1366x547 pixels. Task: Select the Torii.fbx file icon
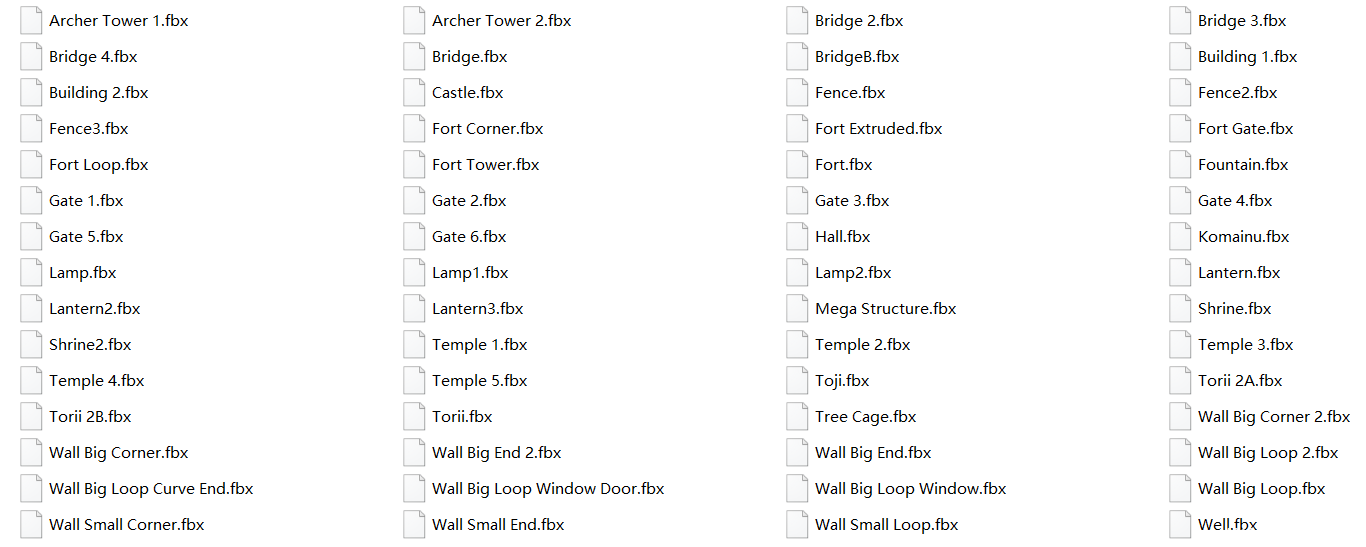click(414, 417)
